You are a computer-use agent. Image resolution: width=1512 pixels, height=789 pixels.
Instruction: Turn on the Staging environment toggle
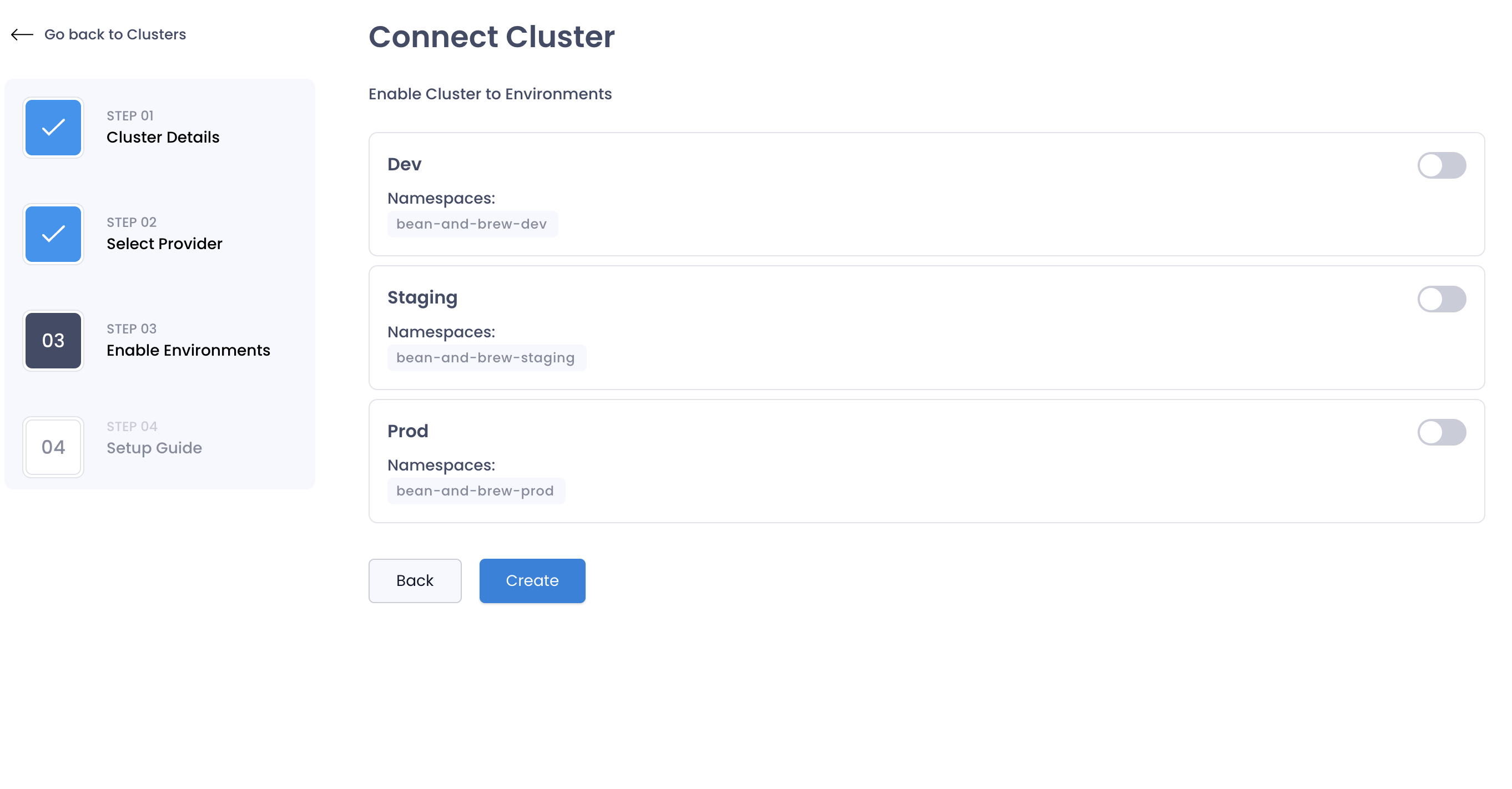coord(1442,299)
